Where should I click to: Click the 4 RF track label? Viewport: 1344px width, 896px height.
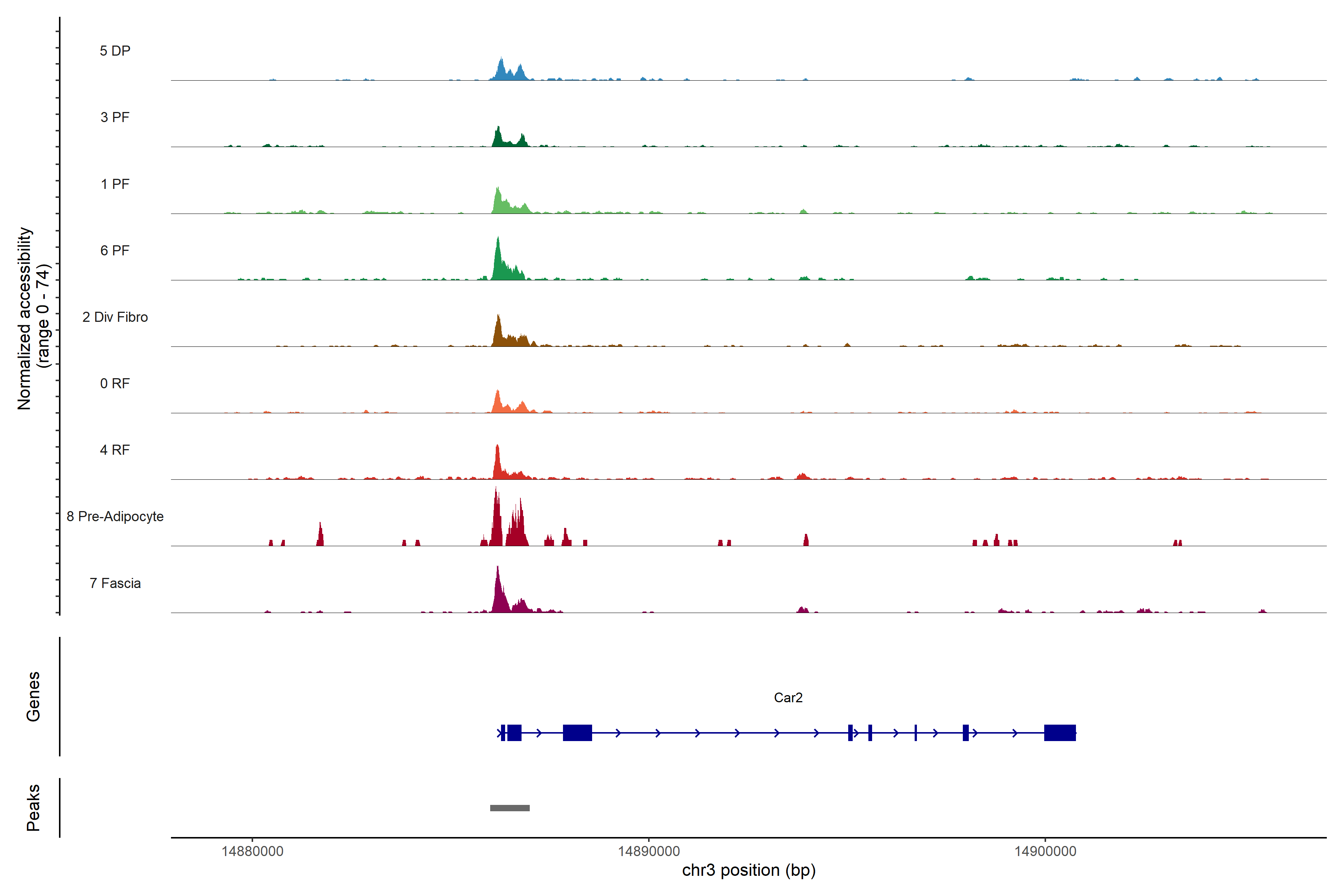pyautogui.click(x=115, y=450)
